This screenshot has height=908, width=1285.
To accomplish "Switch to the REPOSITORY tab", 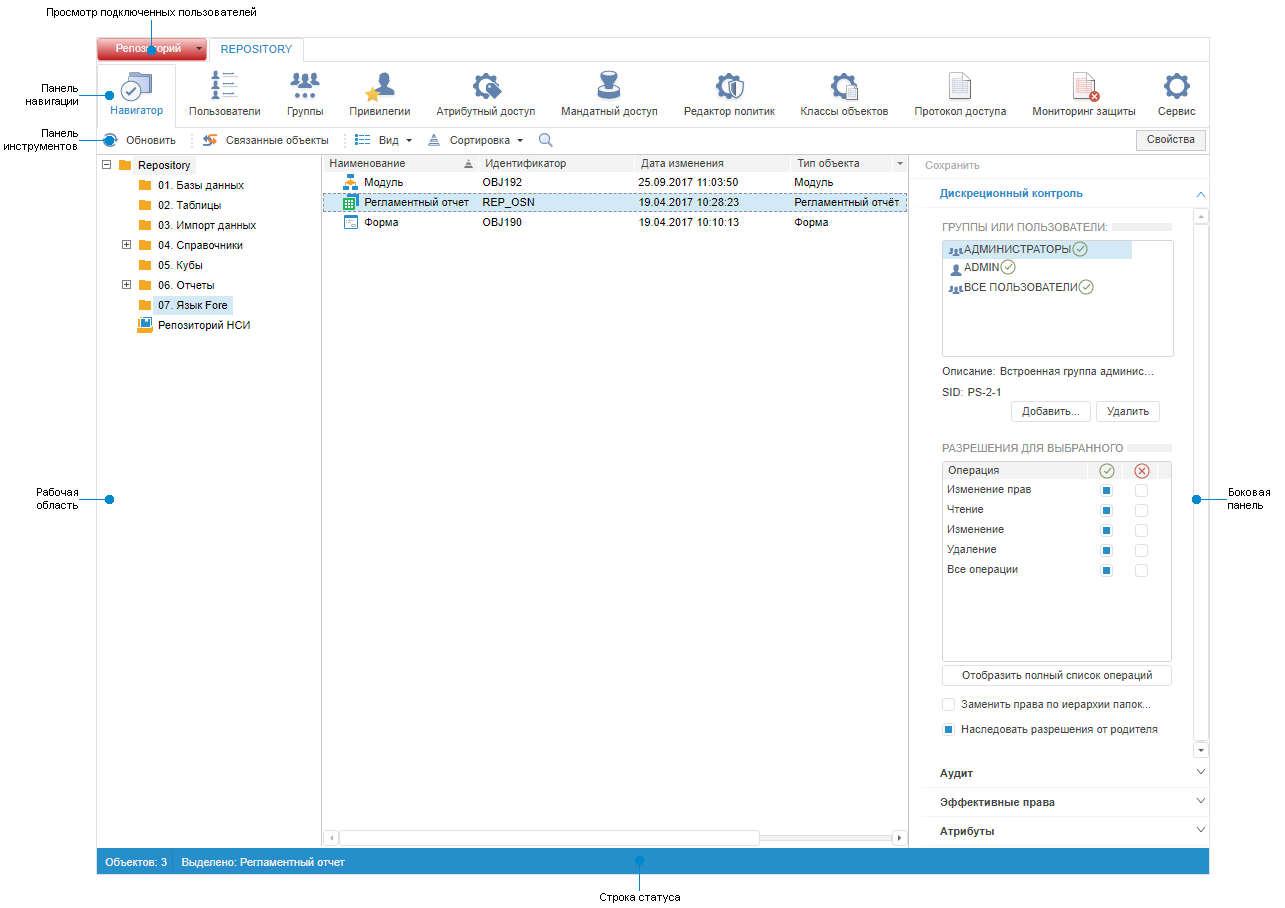I will [x=256, y=49].
